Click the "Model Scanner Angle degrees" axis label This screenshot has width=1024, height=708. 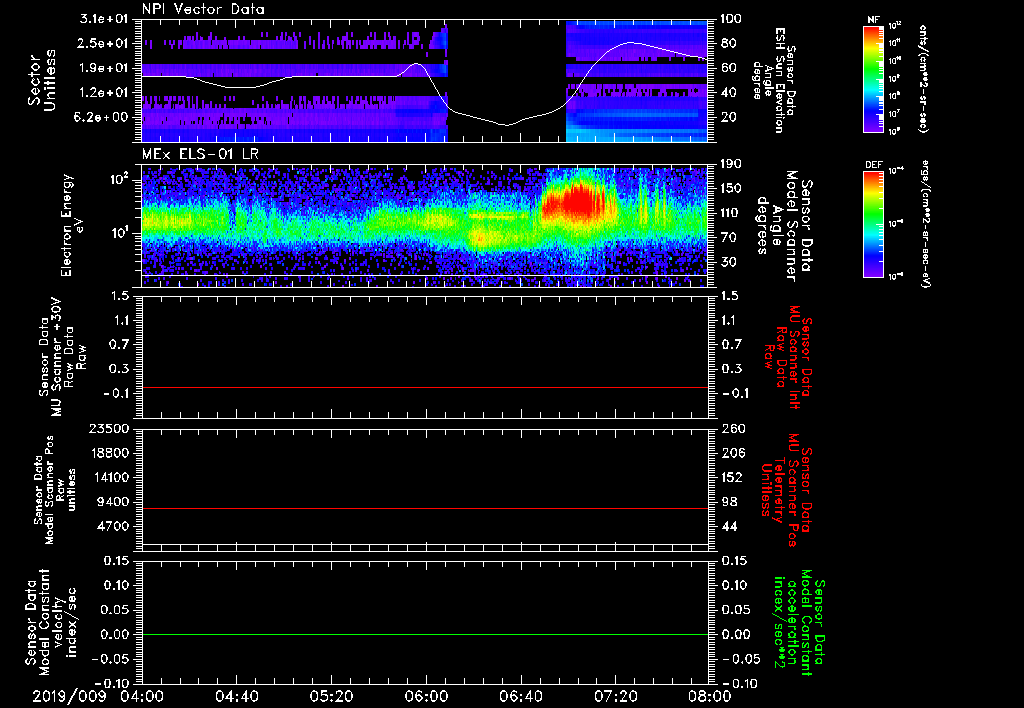tap(783, 225)
